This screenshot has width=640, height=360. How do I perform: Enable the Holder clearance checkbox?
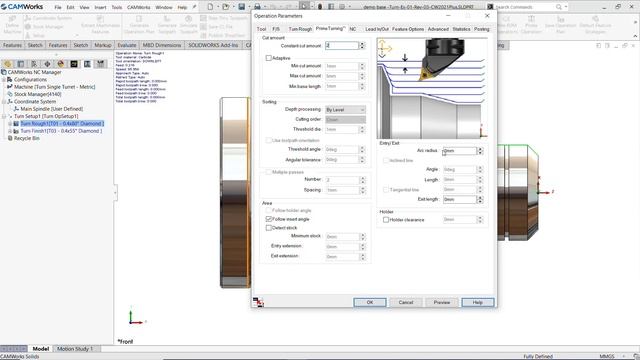tap(386, 220)
